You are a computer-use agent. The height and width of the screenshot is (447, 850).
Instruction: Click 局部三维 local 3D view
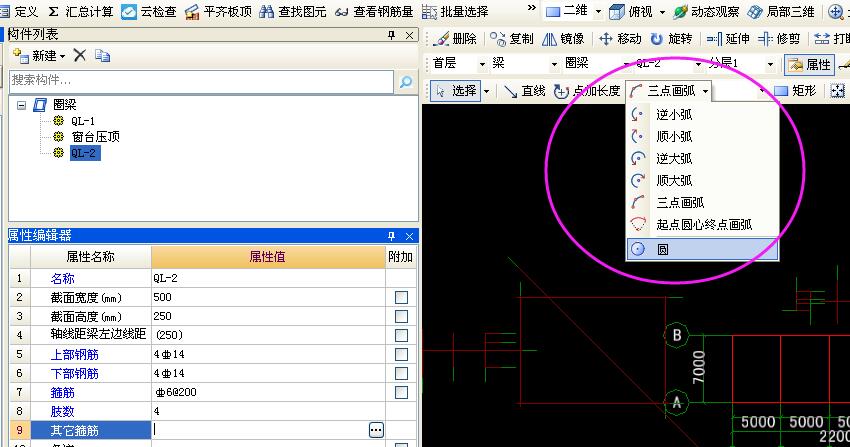click(781, 11)
